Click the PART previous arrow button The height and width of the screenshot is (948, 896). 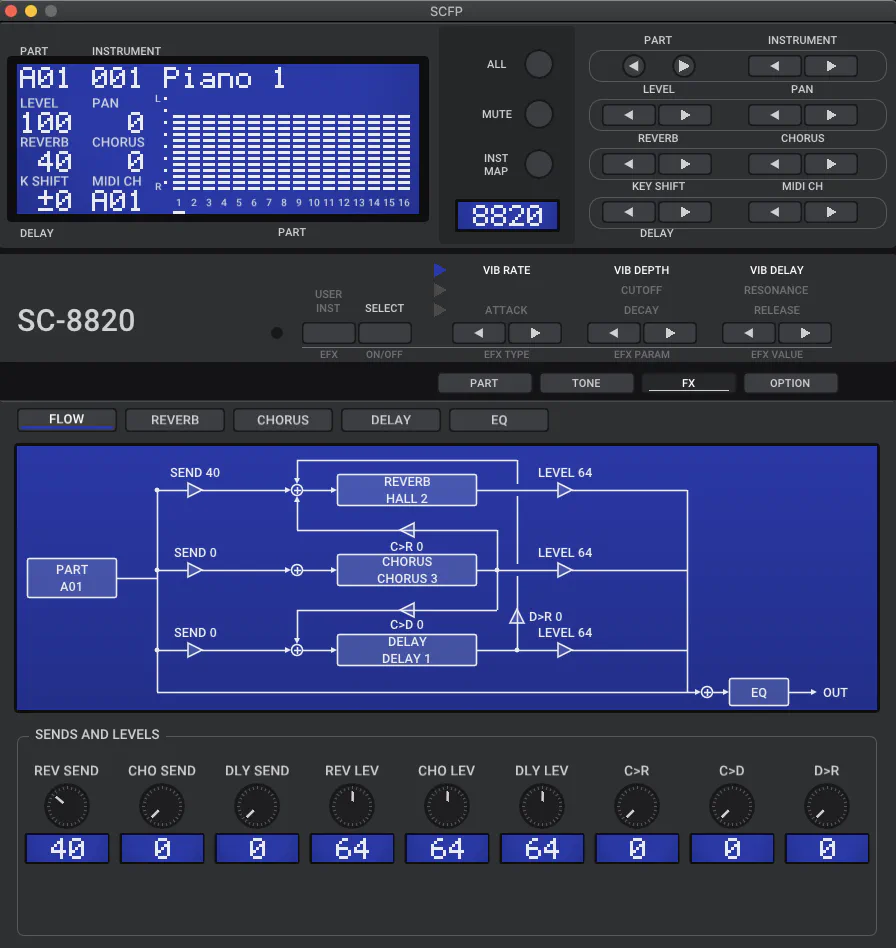pos(633,66)
